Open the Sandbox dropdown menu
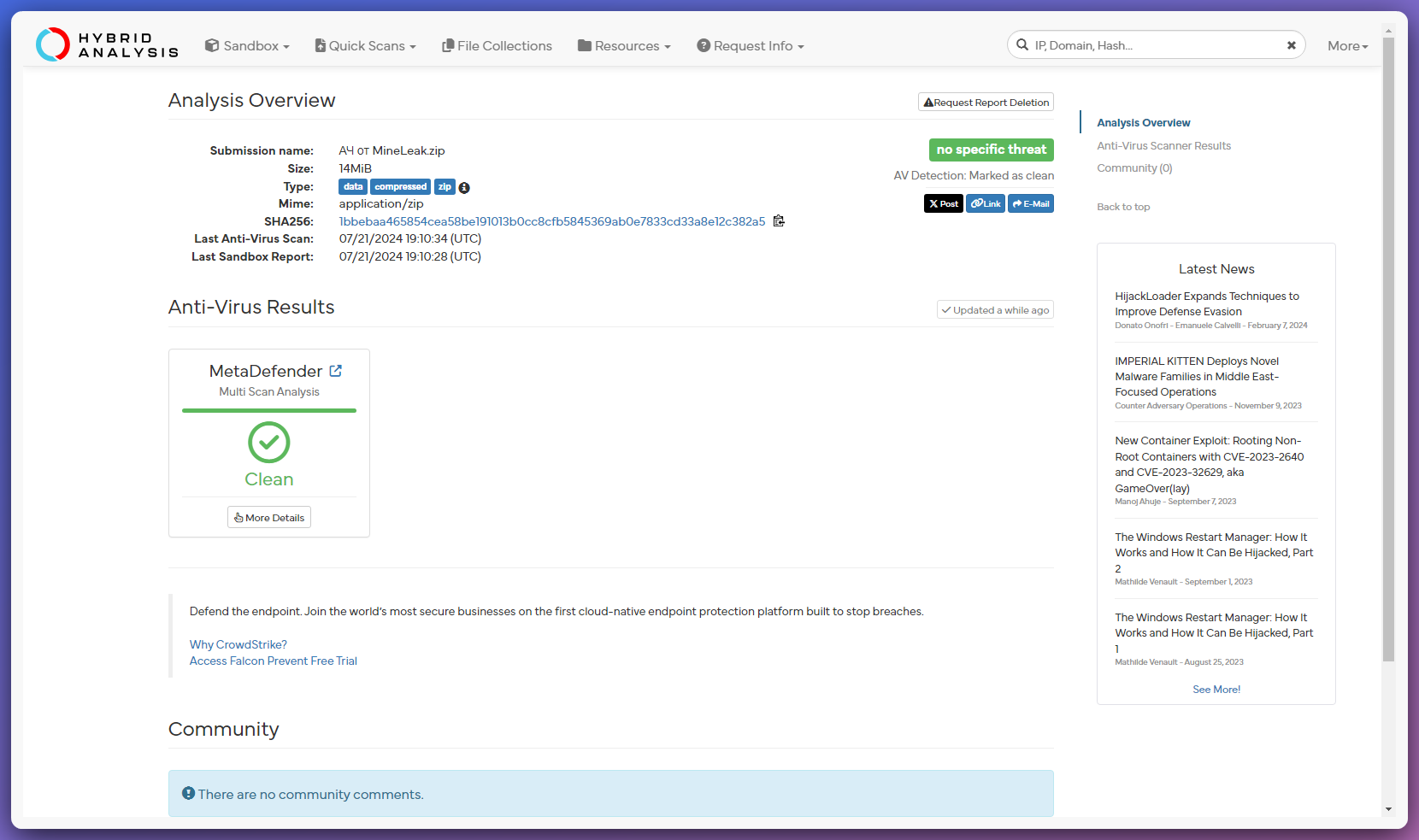The image size is (1419, 840). click(x=247, y=46)
